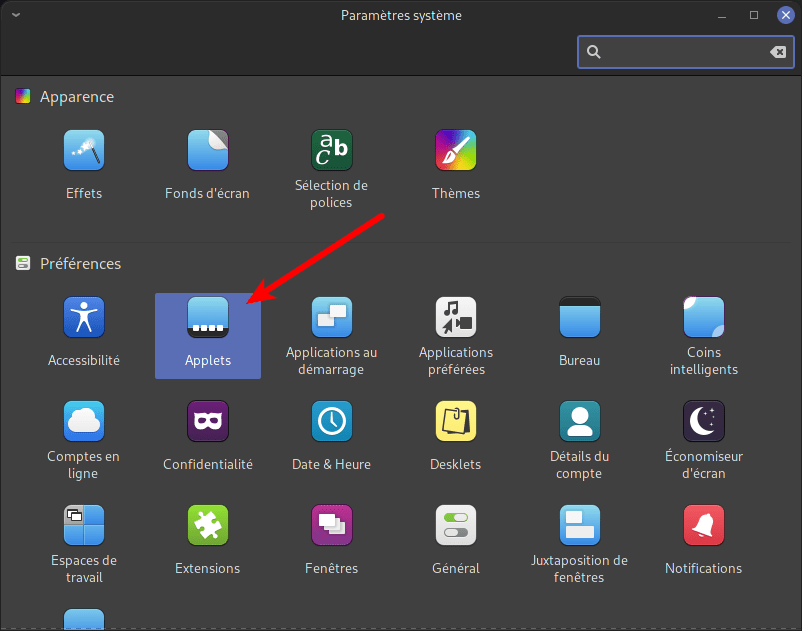Open Fonds d'écran wallpaper settings

tap(208, 151)
